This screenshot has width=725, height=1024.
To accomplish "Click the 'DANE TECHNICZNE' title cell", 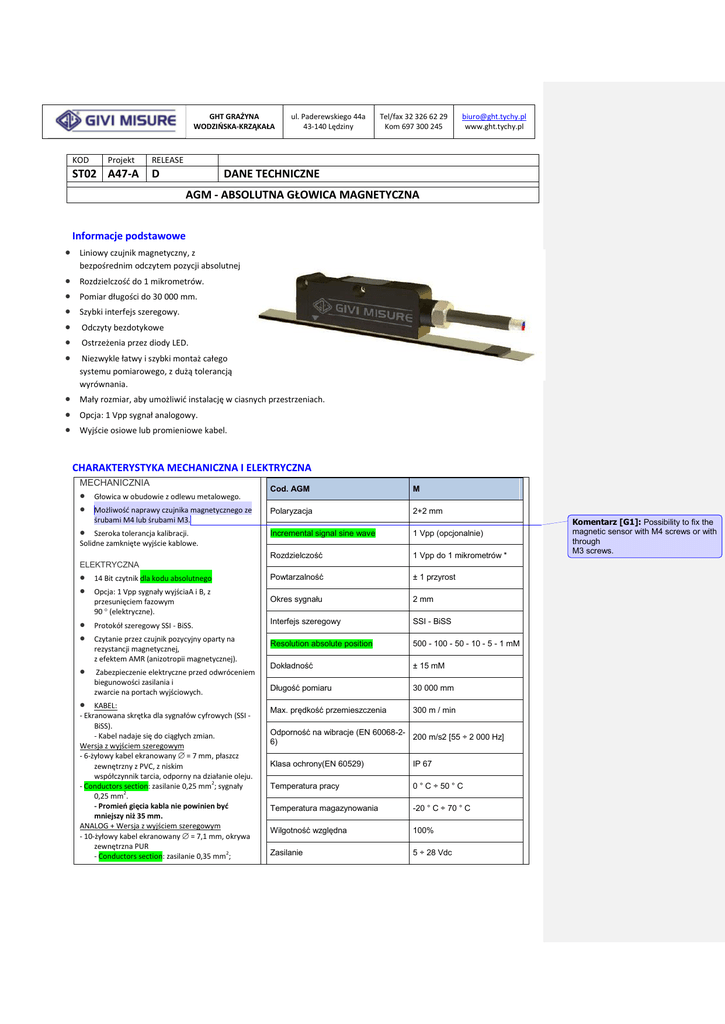I will coord(271,174).
